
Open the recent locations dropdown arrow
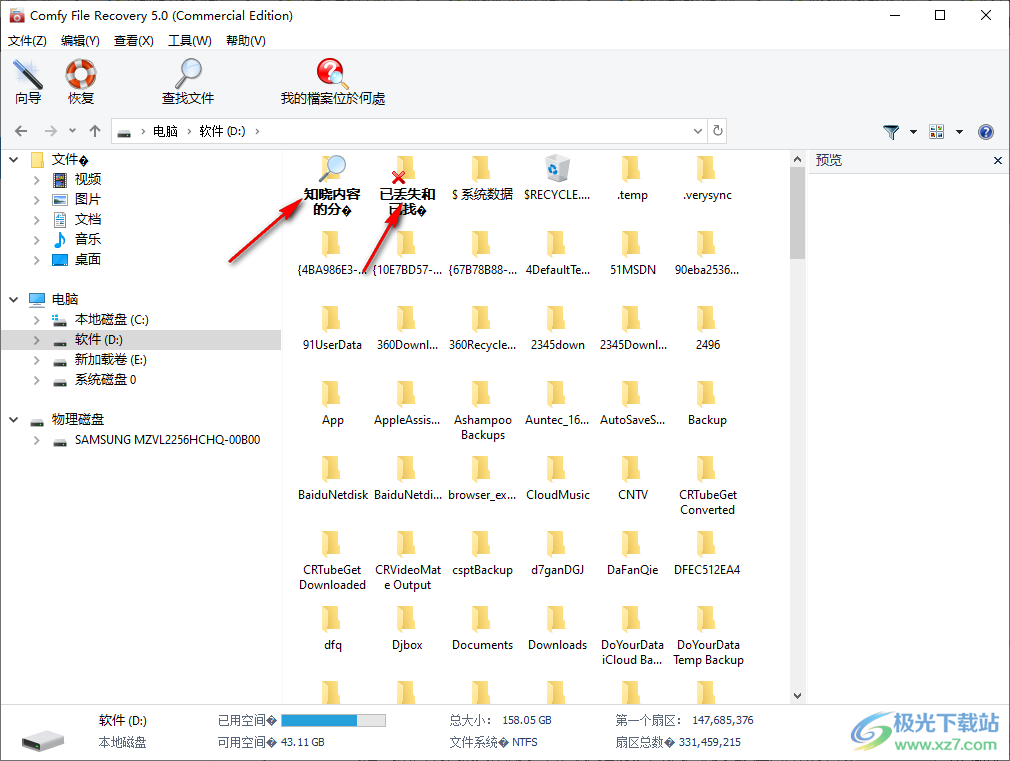tap(72, 131)
